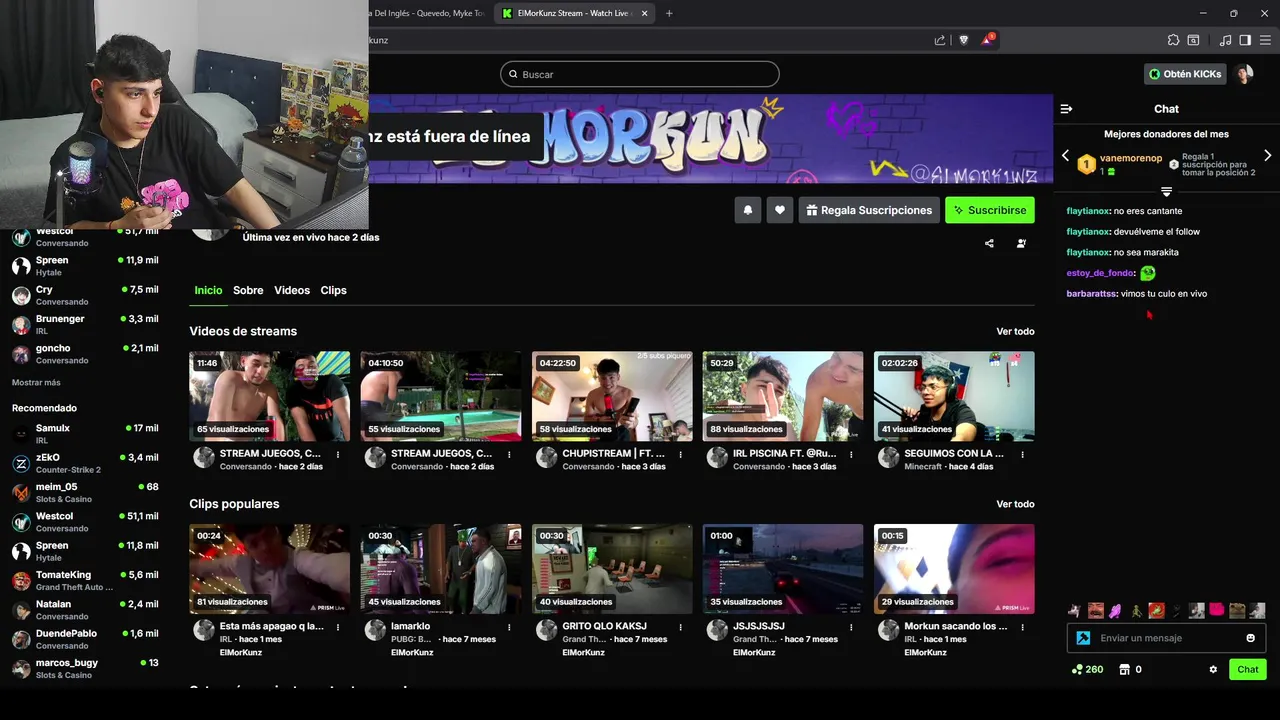The image size is (1280, 720).
Task: Follow the channel with heart icon
Action: coord(779,210)
